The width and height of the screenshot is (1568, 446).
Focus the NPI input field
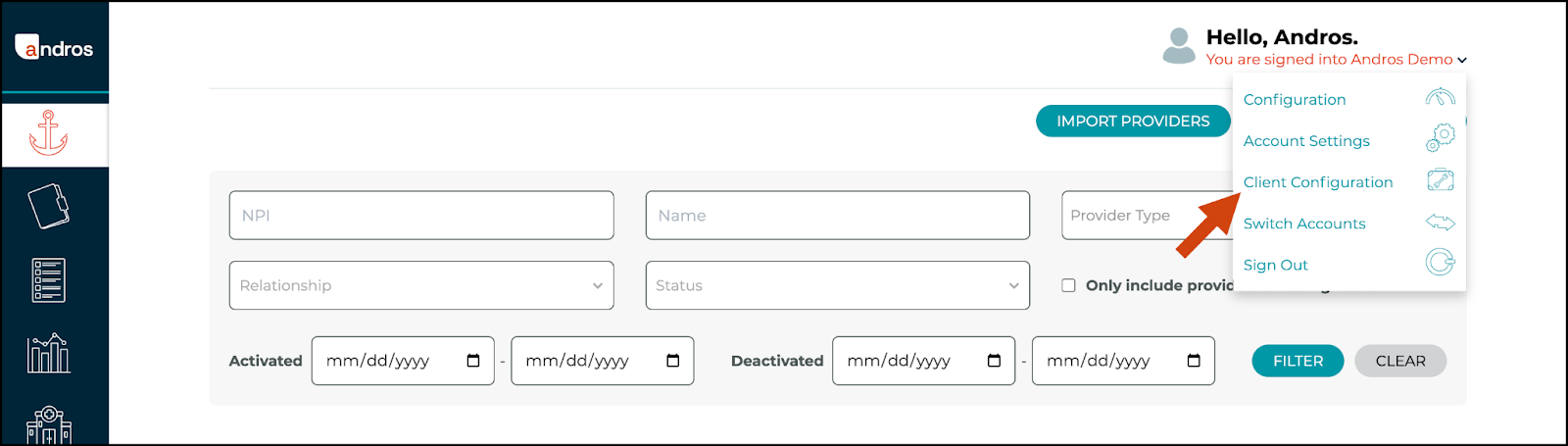pos(421,215)
